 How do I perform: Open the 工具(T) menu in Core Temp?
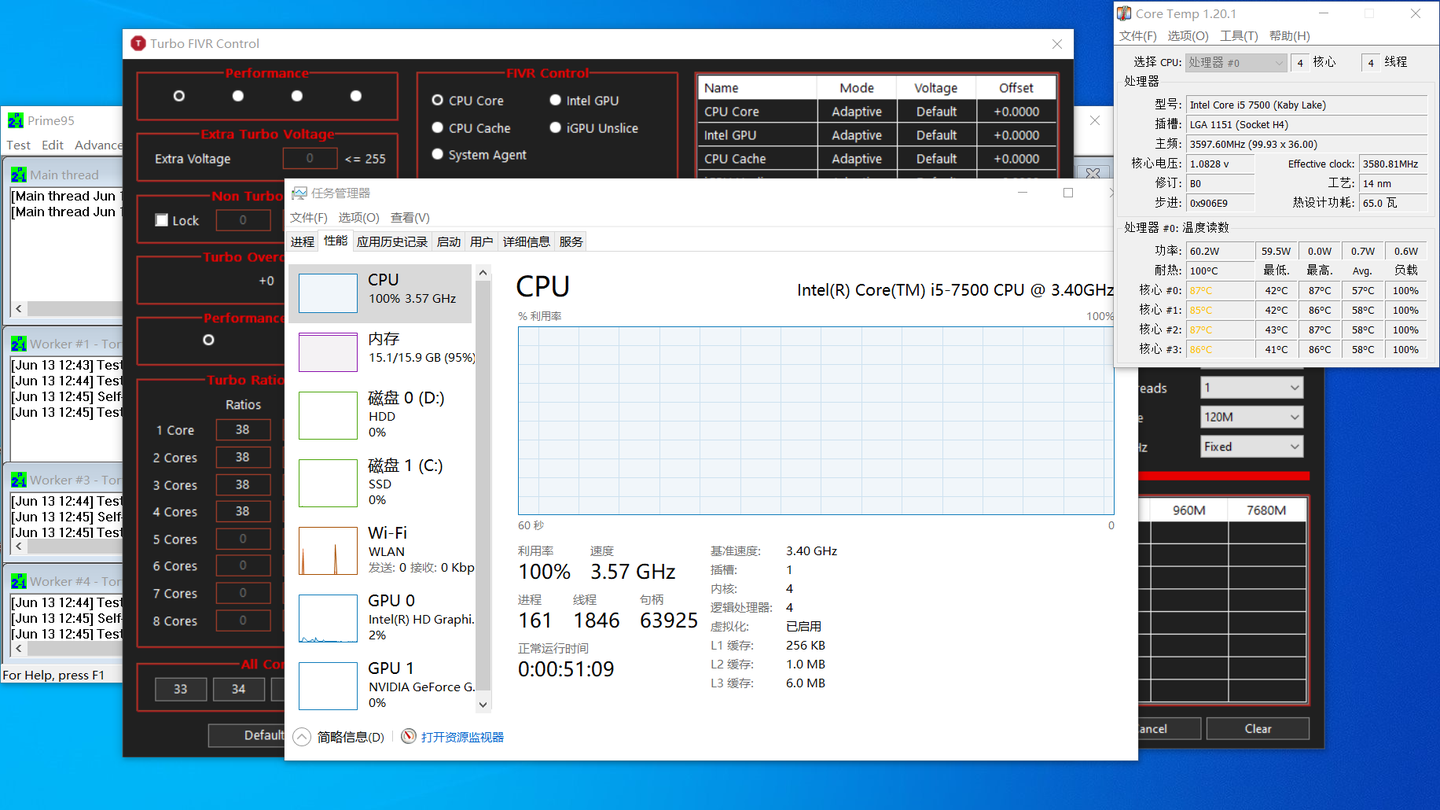click(1239, 36)
